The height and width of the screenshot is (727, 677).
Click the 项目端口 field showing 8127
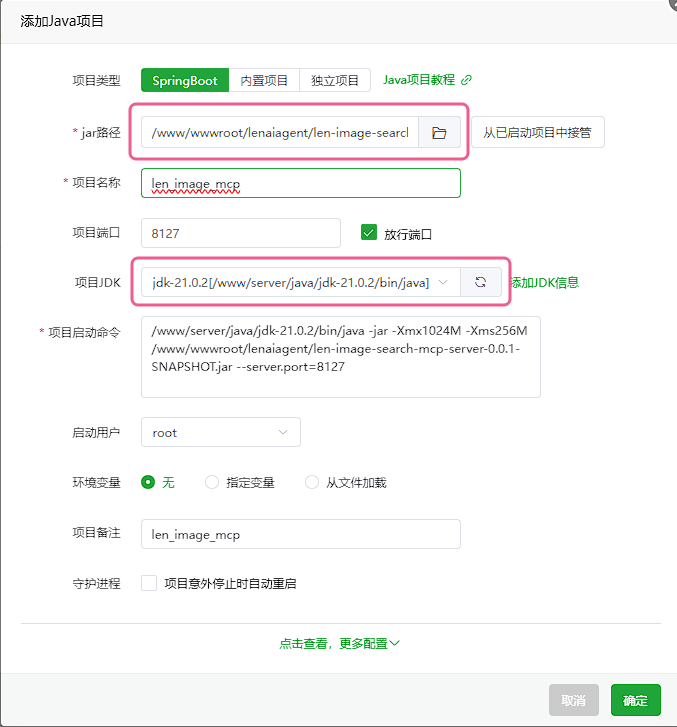pos(241,233)
